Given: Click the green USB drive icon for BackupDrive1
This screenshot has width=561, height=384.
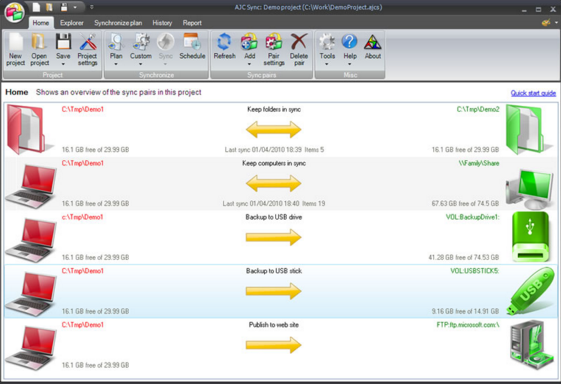Looking at the screenshot, I should pyautogui.click(x=530, y=237).
